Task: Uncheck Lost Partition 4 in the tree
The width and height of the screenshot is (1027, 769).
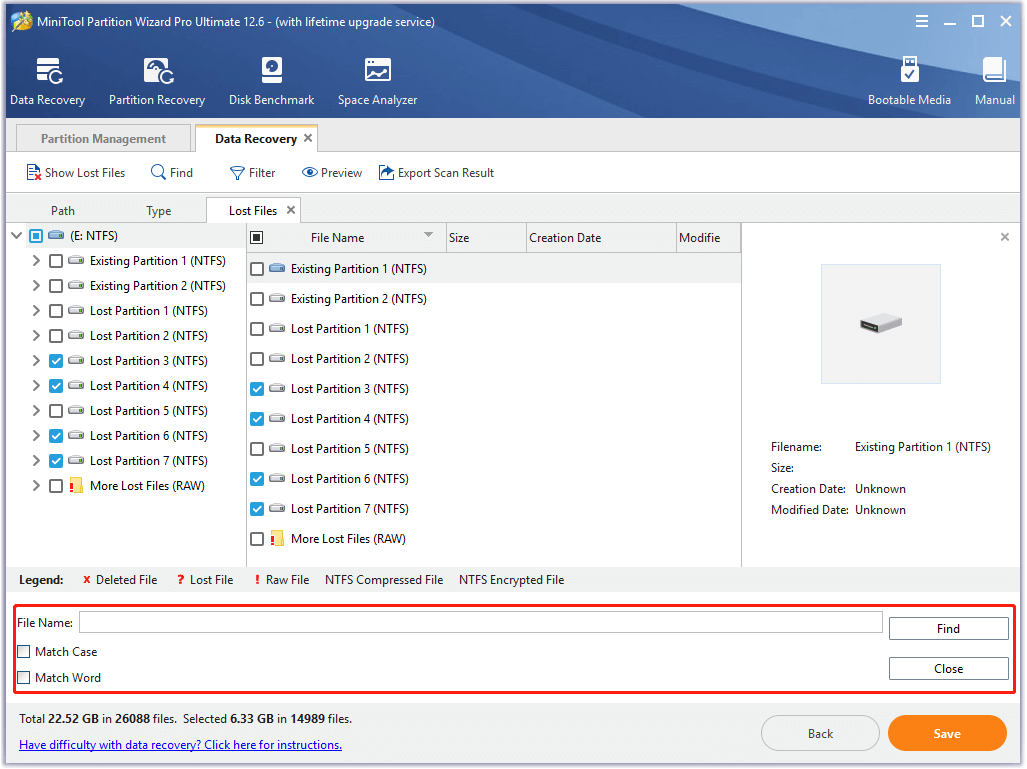Action: point(56,386)
